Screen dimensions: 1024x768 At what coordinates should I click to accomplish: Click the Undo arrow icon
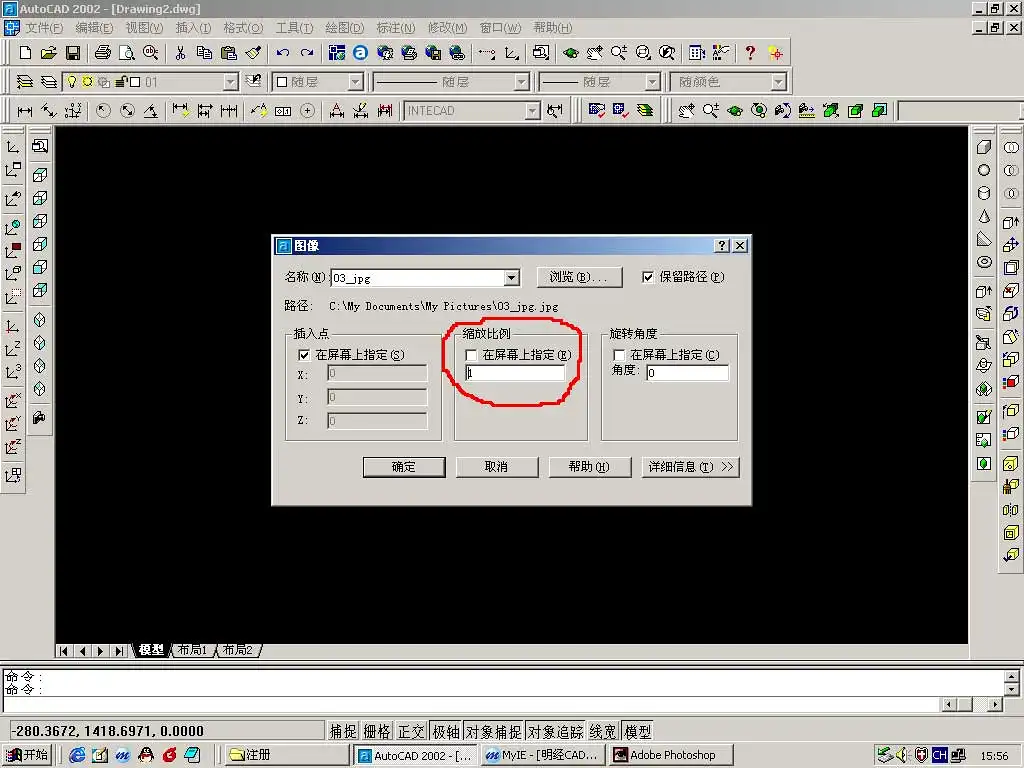coord(283,53)
